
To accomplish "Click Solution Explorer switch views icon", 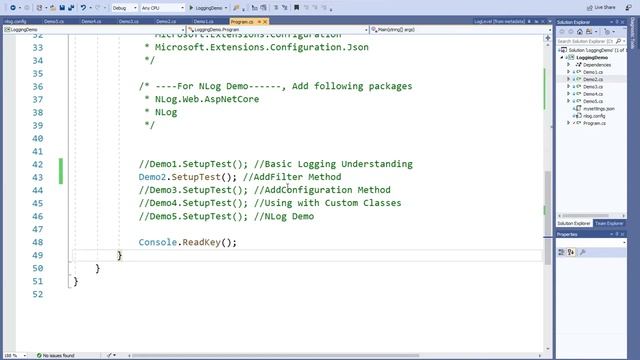I will click(x=589, y=32).
